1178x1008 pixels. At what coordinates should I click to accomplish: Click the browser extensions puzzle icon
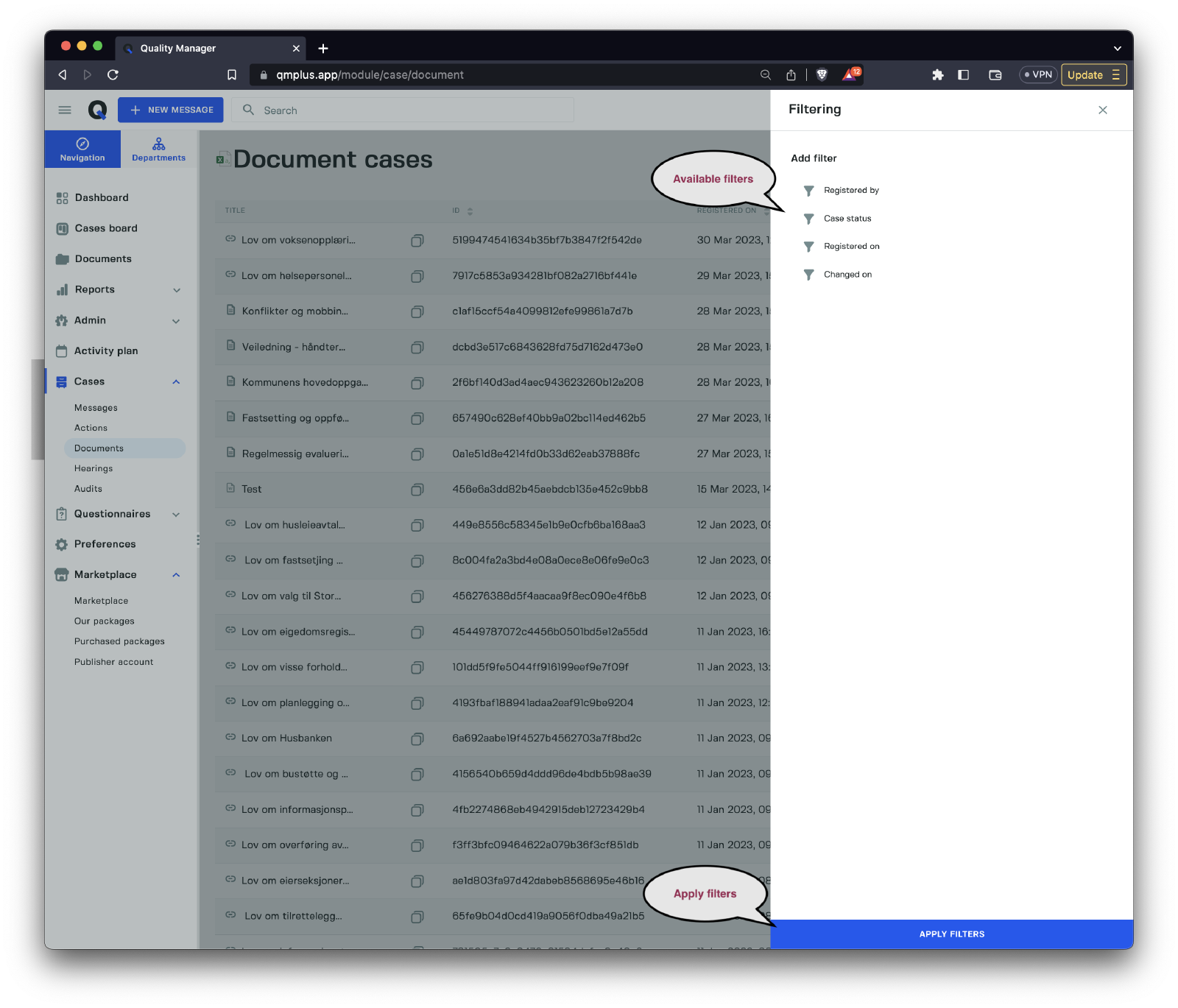tap(937, 74)
